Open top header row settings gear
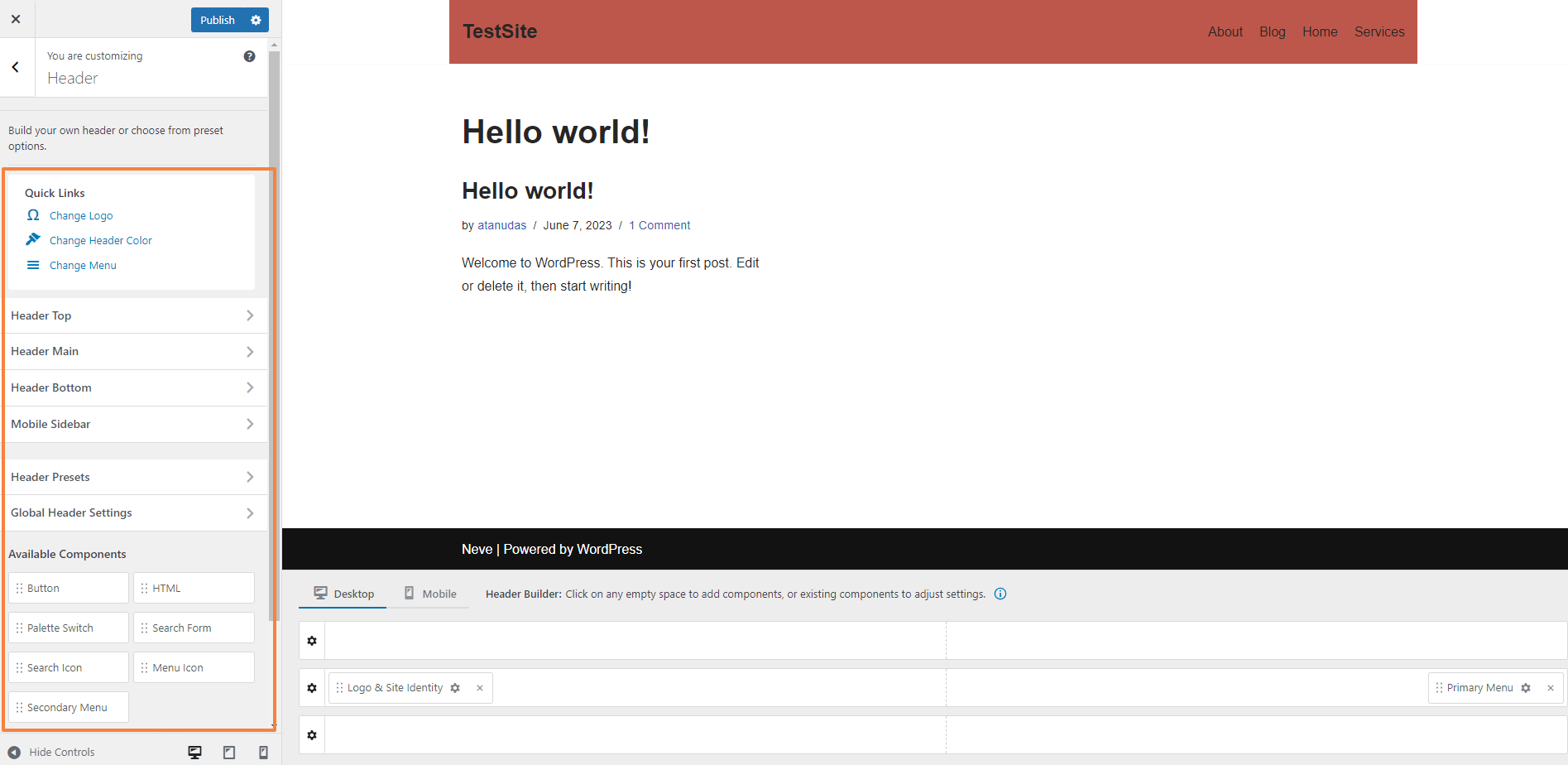 click(x=312, y=641)
